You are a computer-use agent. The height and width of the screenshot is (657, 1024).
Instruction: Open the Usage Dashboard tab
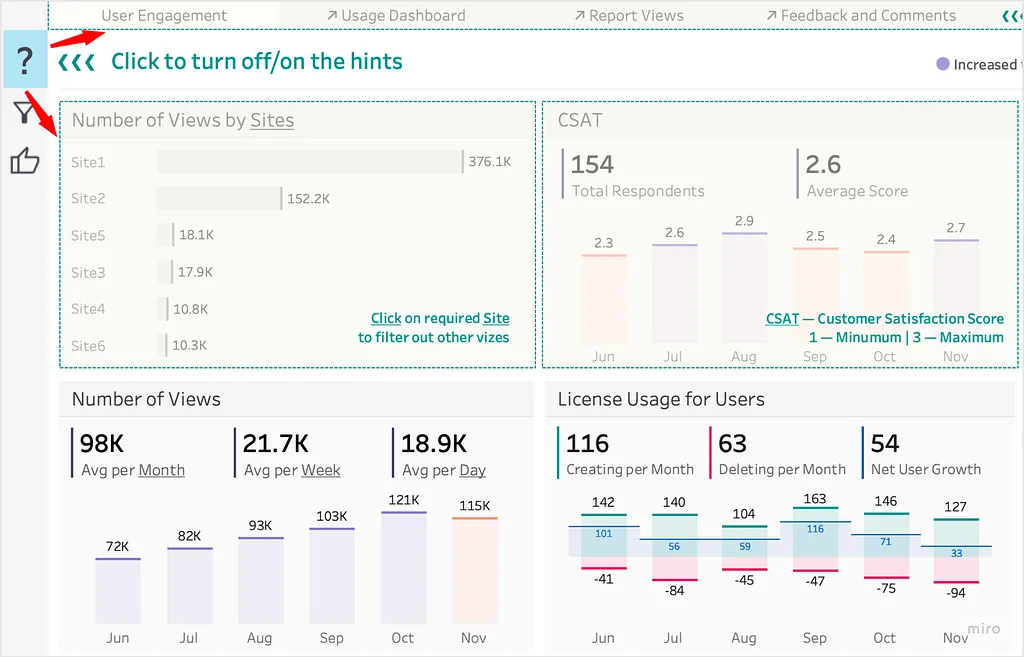point(403,15)
